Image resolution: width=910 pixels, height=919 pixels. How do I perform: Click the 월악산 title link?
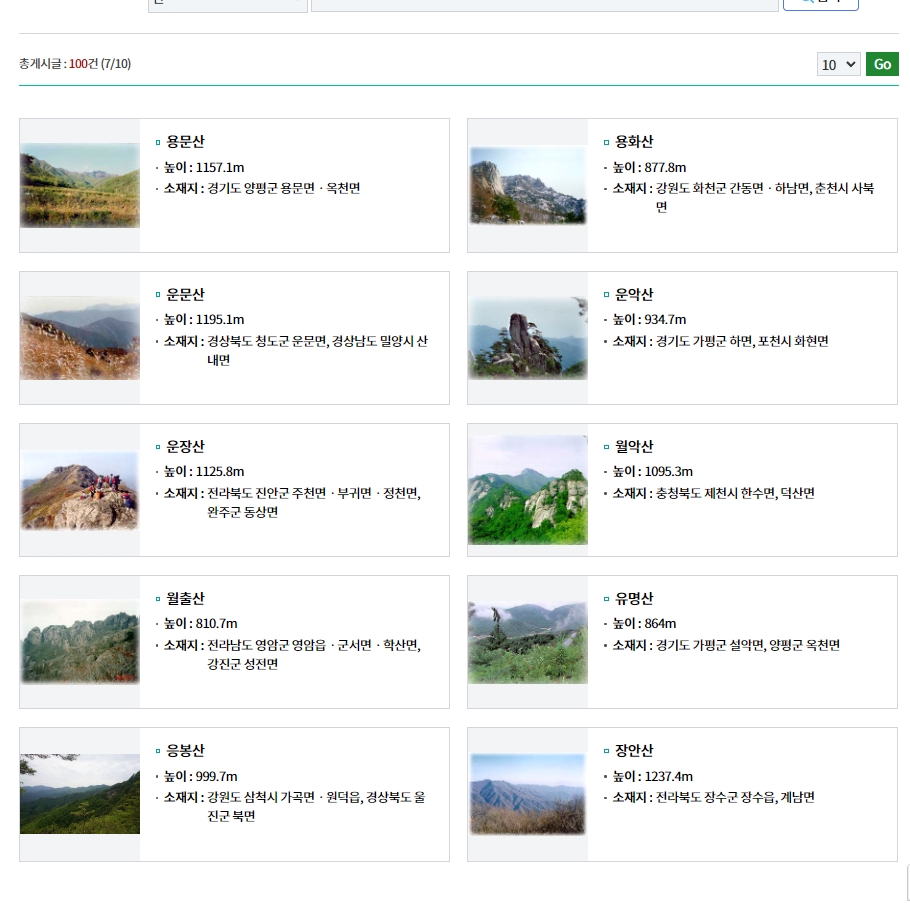(634, 447)
